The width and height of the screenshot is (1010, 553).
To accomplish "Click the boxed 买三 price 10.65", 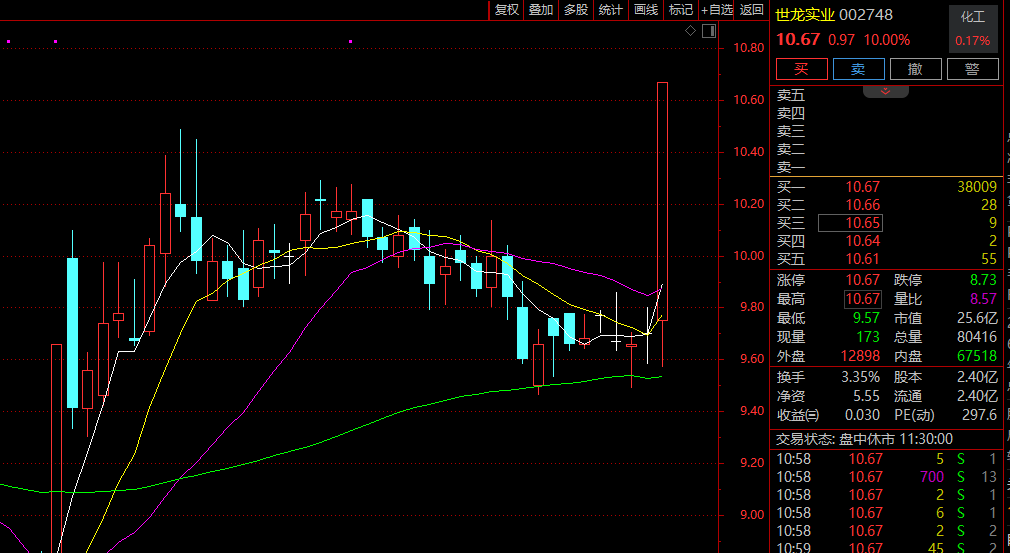I will (850, 223).
